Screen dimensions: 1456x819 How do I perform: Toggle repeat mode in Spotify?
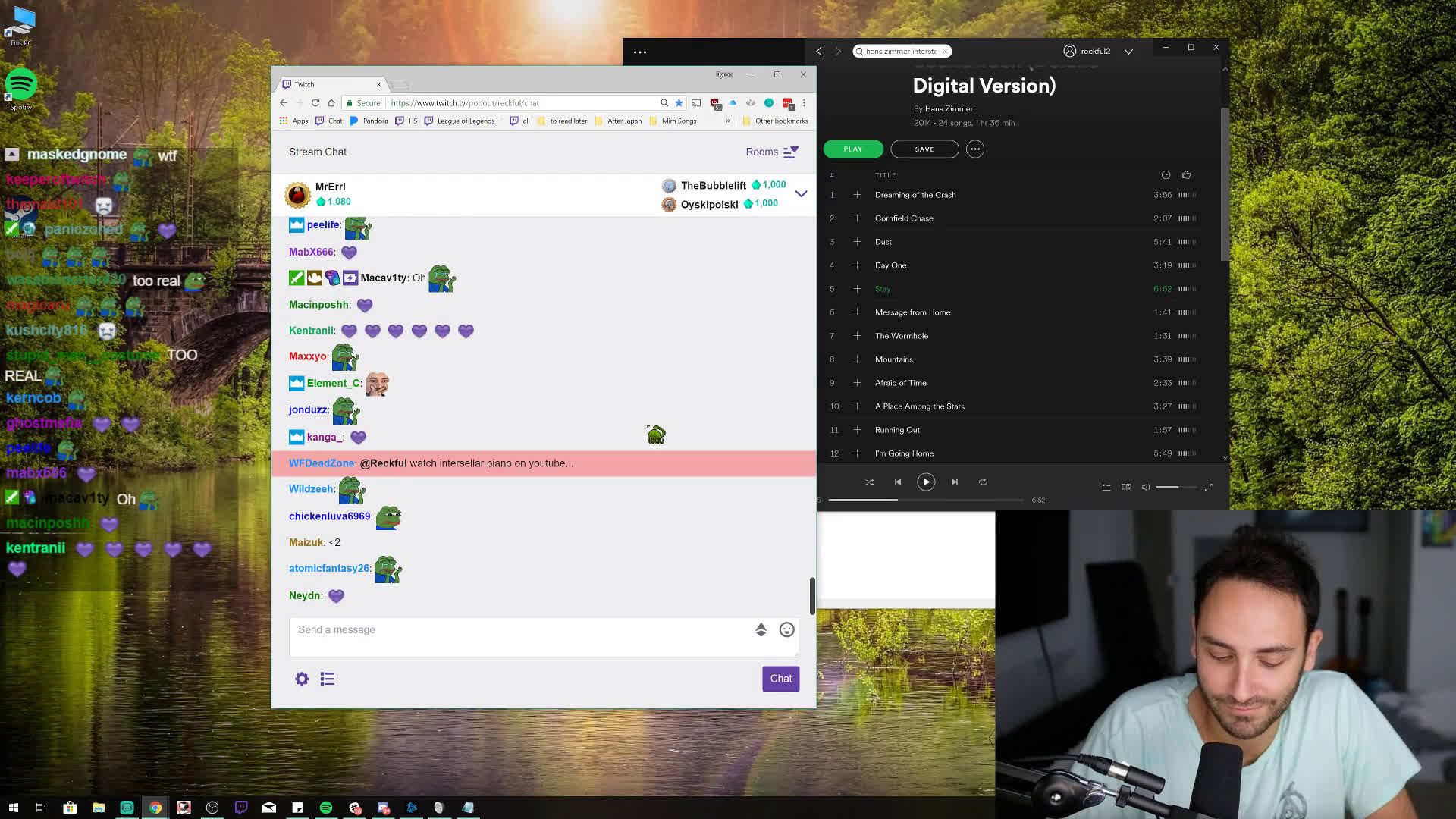(983, 482)
